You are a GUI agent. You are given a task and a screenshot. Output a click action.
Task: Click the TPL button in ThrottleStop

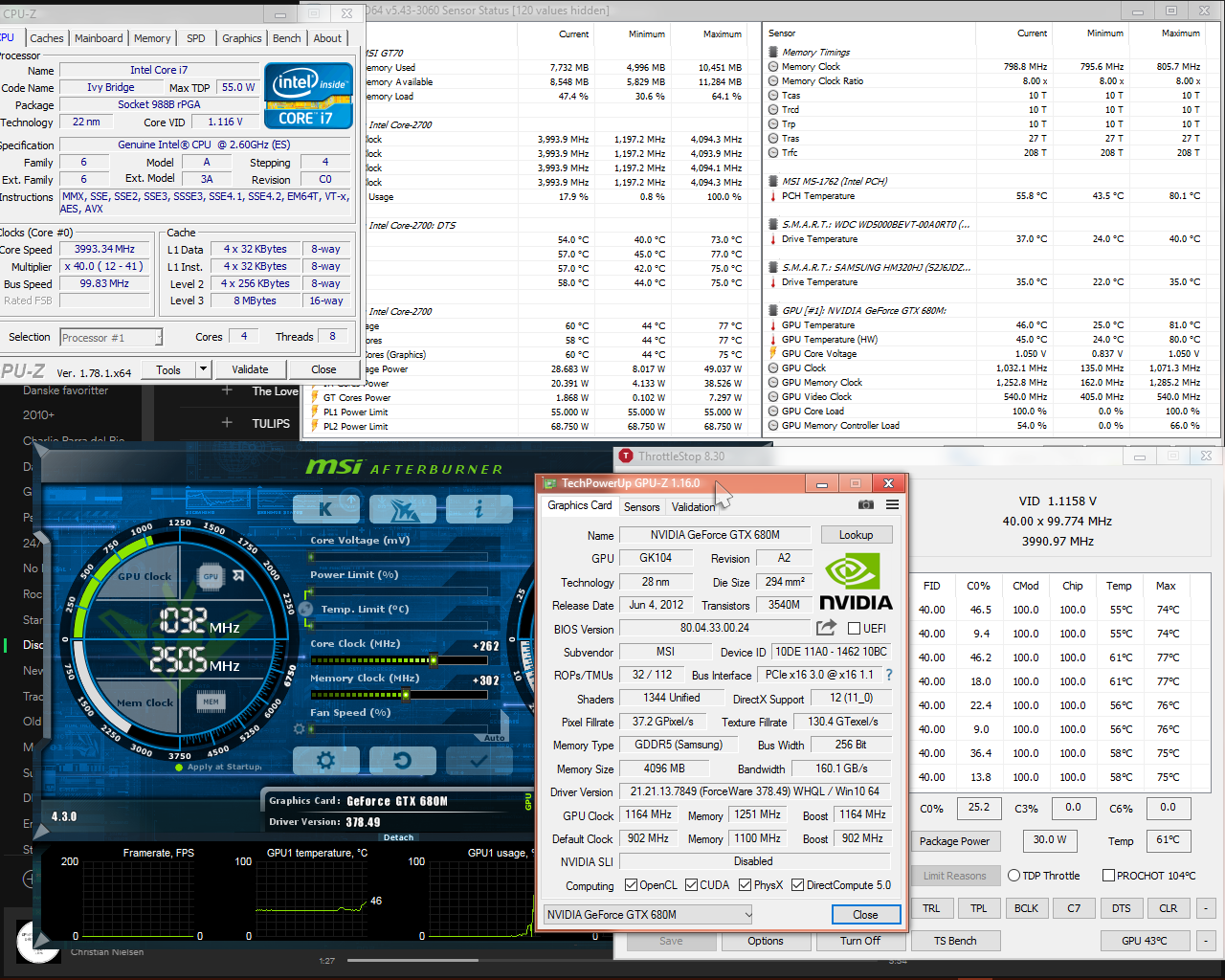click(x=978, y=908)
